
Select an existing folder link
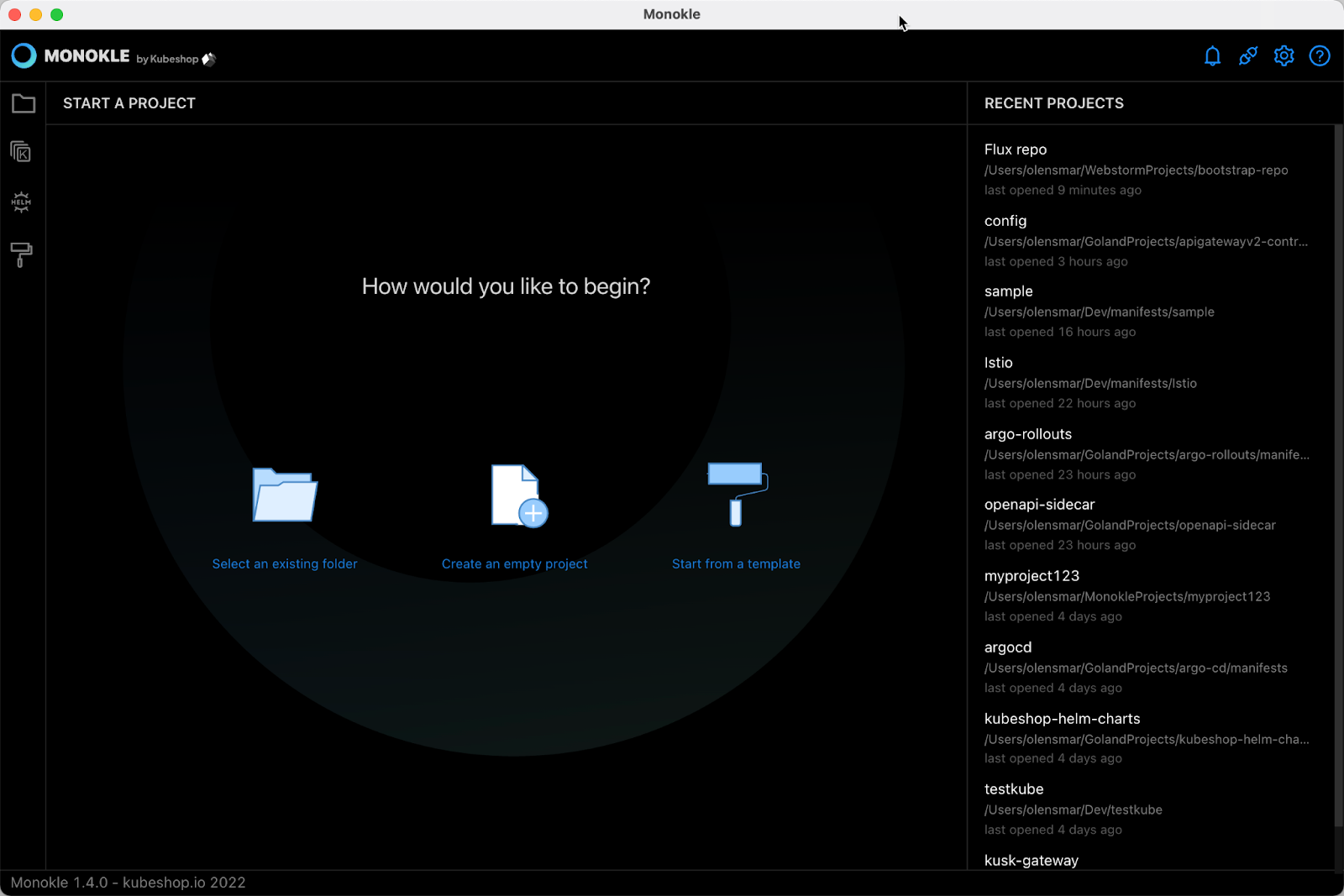tap(285, 564)
